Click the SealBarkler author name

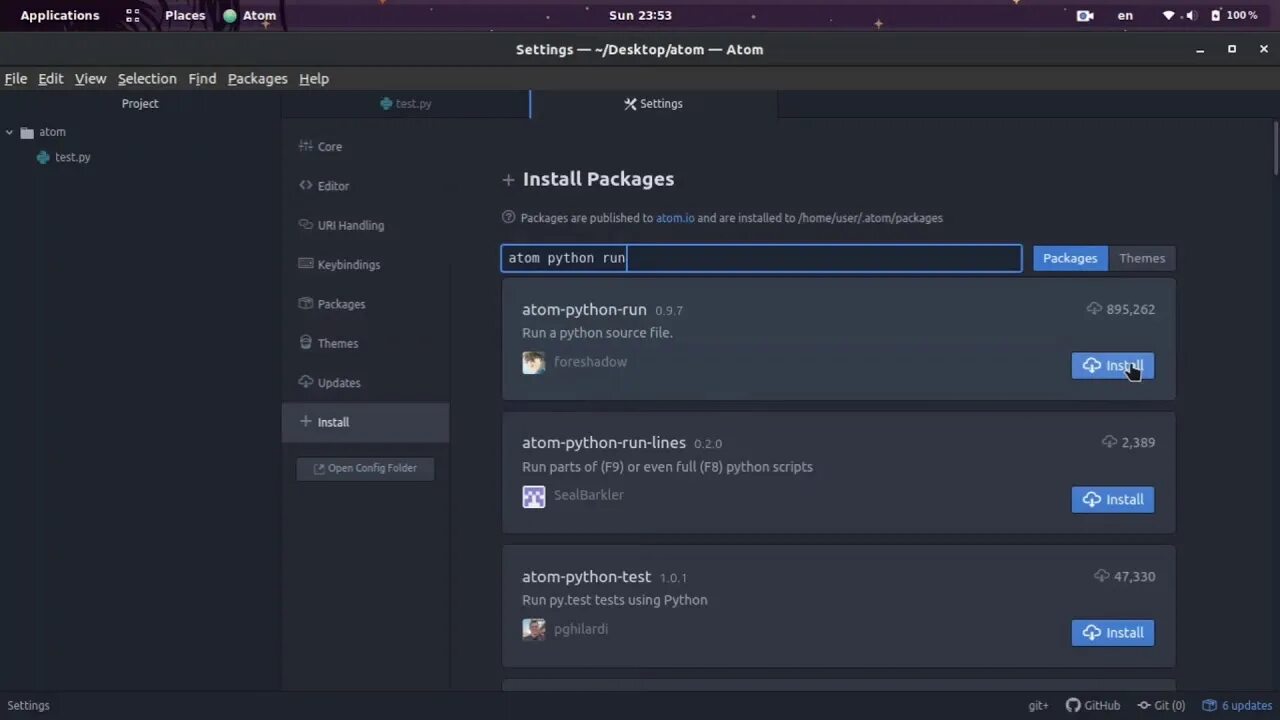[x=589, y=495]
